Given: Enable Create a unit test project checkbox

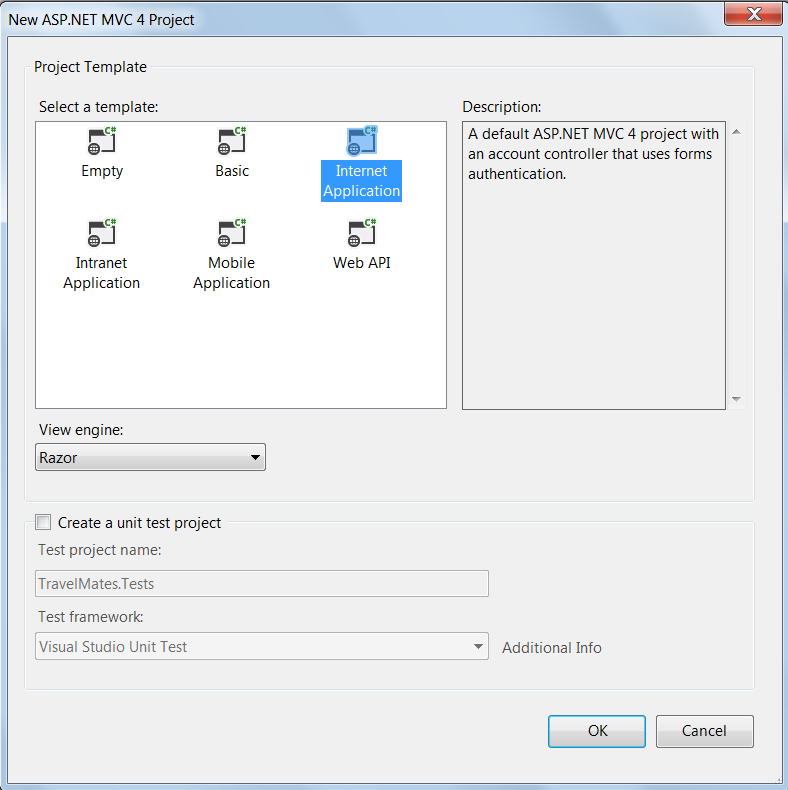Looking at the screenshot, I should [x=43, y=522].
